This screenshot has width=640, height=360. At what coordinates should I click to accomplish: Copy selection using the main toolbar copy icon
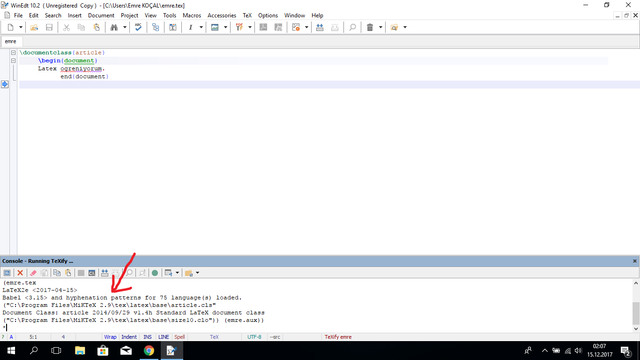(x=81, y=27)
